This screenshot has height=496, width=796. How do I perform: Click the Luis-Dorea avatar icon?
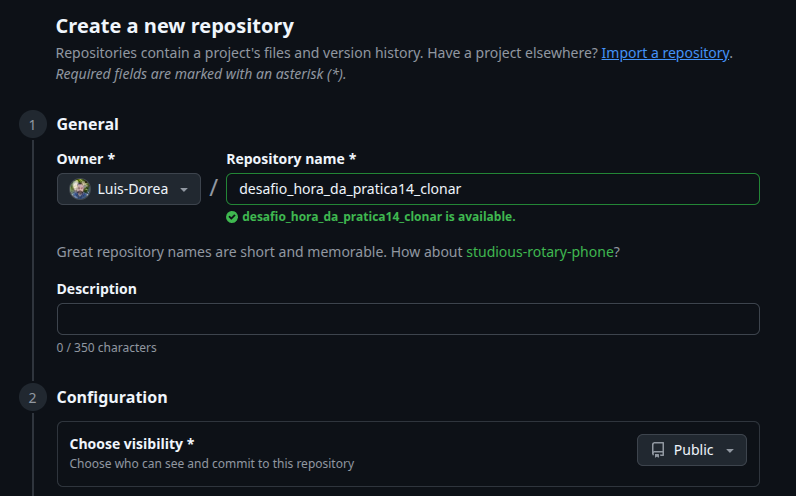pos(80,189)
